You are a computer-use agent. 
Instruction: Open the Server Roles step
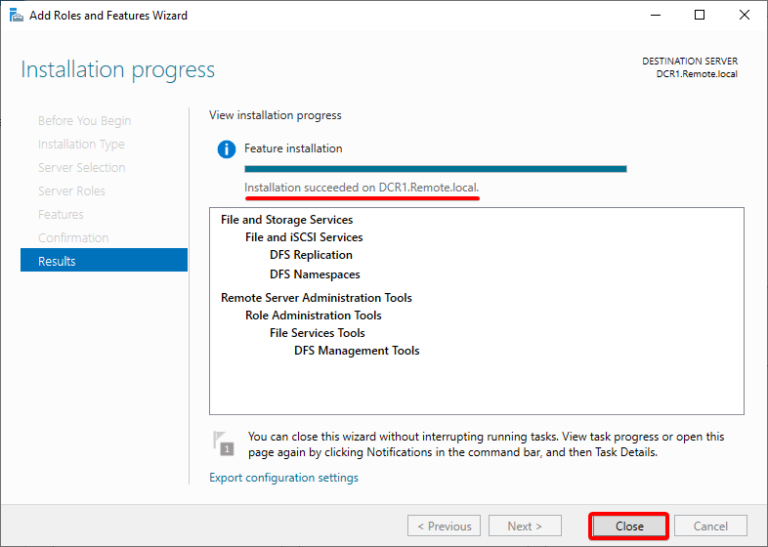pos(71,191)
